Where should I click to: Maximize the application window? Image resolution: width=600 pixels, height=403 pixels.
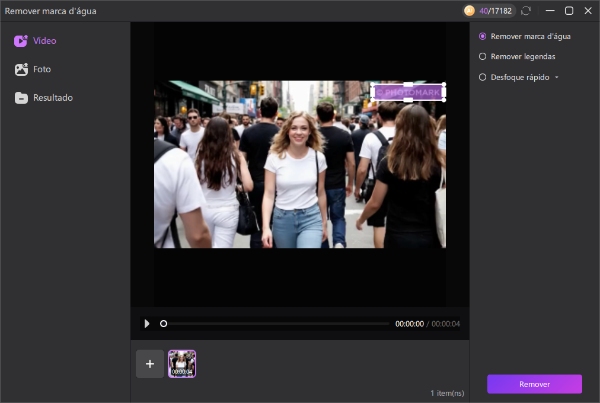tap(569, 10)
